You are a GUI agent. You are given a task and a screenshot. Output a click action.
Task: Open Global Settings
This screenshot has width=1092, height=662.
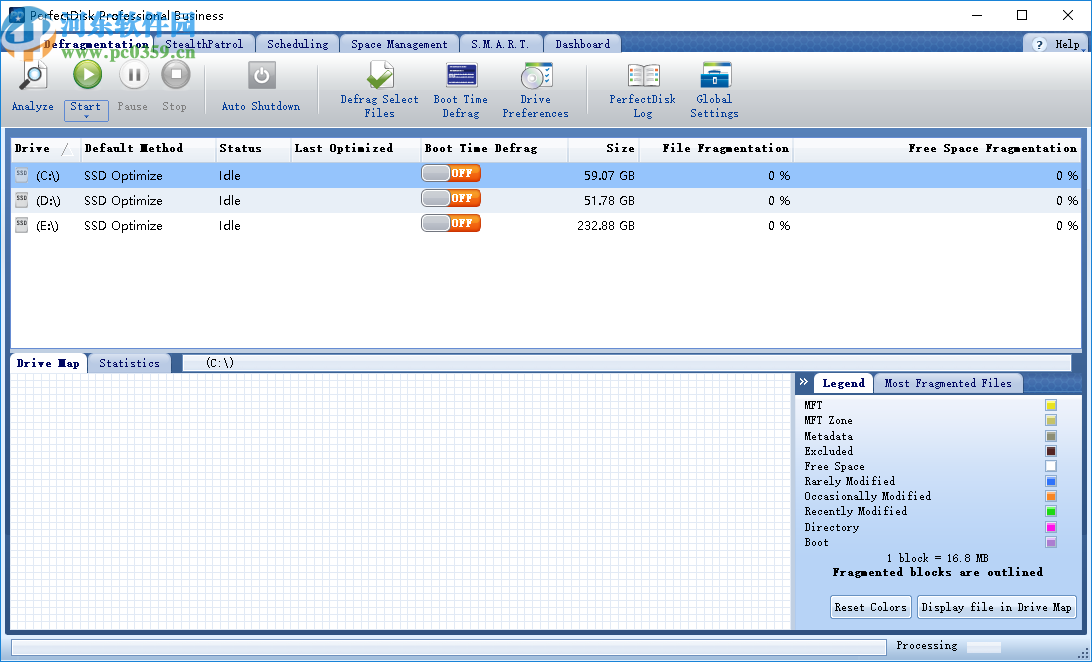tap(714, 88)
